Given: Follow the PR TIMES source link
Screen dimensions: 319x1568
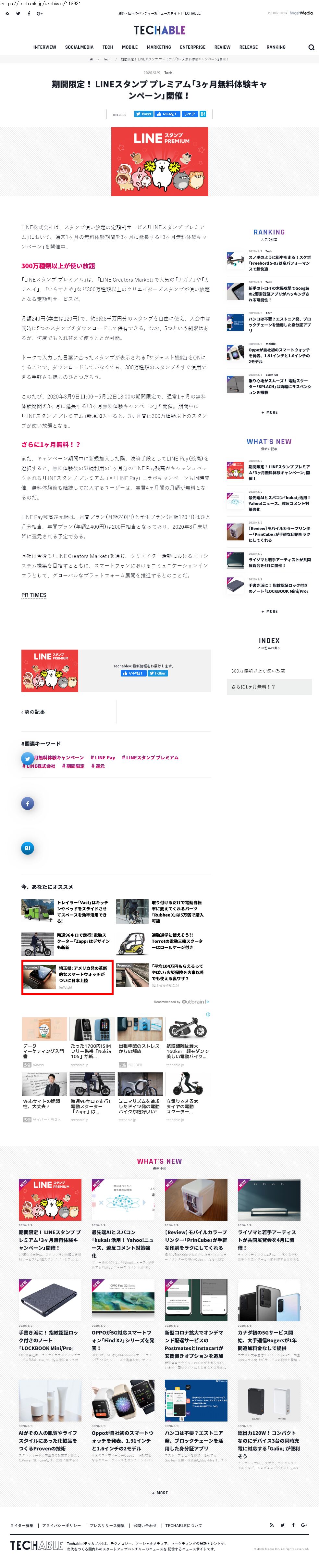Looking at the screenshot, I should (33, 595).
